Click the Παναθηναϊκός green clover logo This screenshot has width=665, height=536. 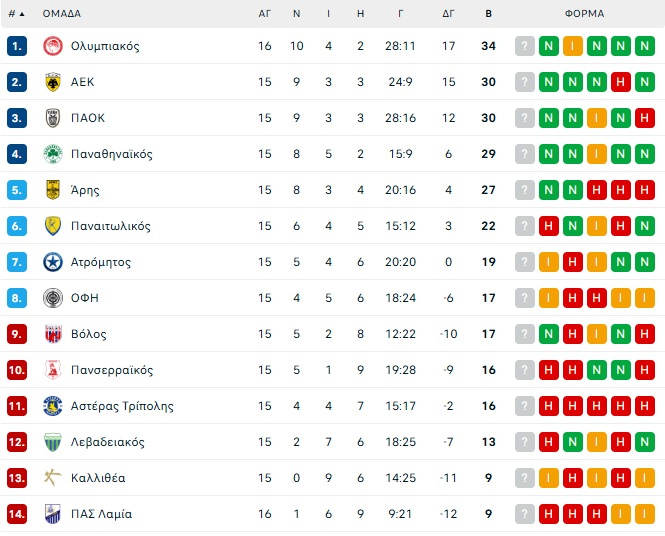point(53,154)
